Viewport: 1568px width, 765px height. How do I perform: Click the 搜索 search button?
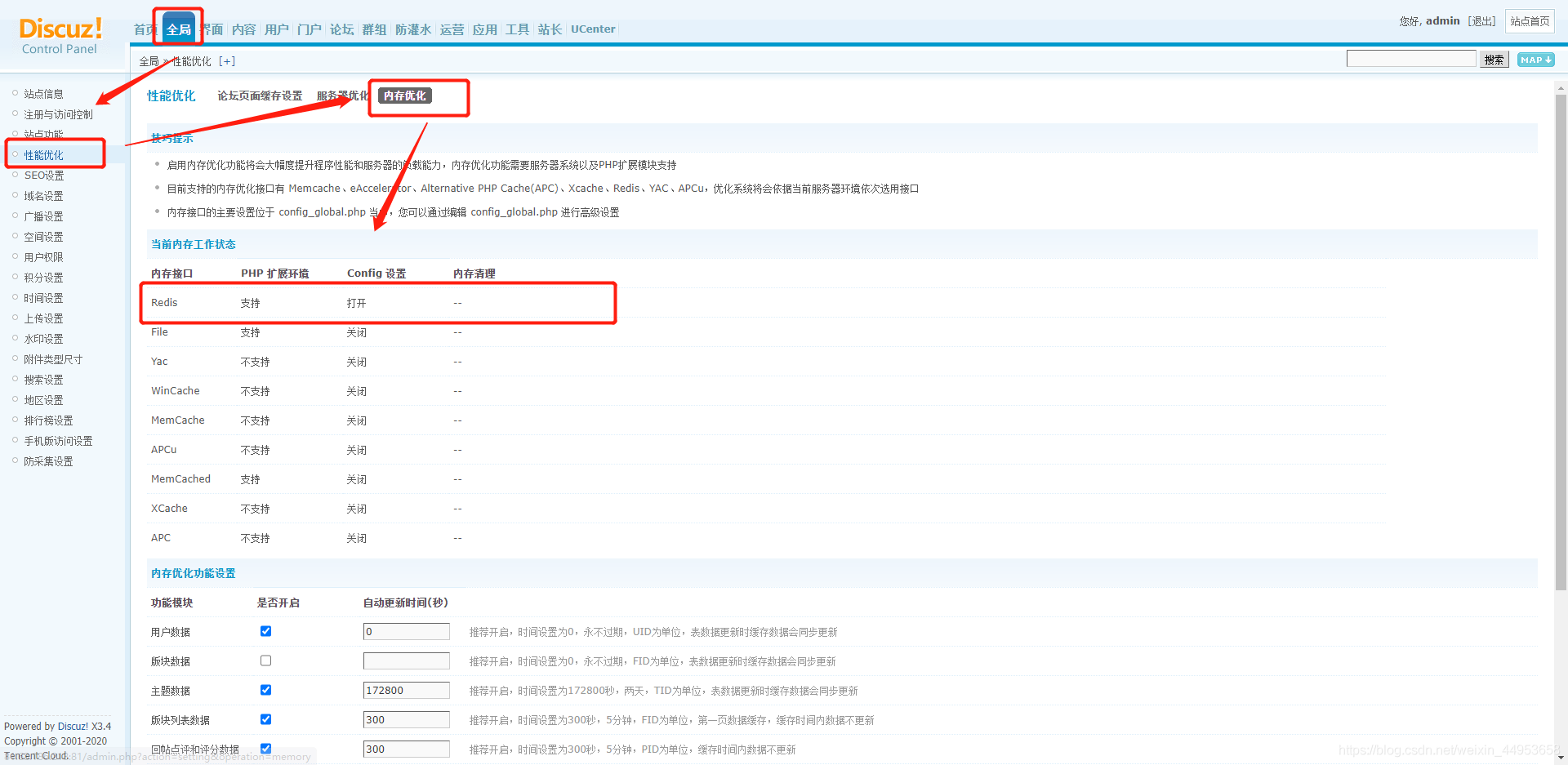click(x=1494, y=60)
